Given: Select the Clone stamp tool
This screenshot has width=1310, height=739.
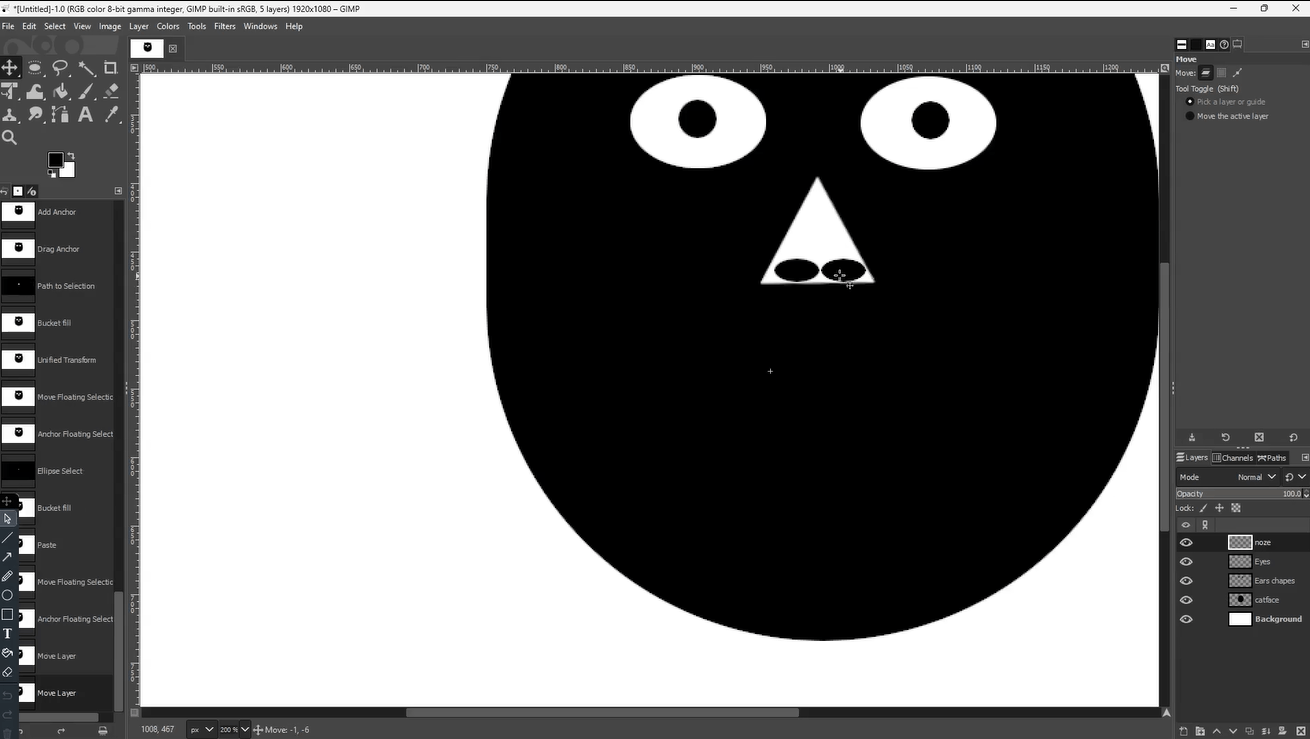Looking at the screenshot, I should pos(10,114).
